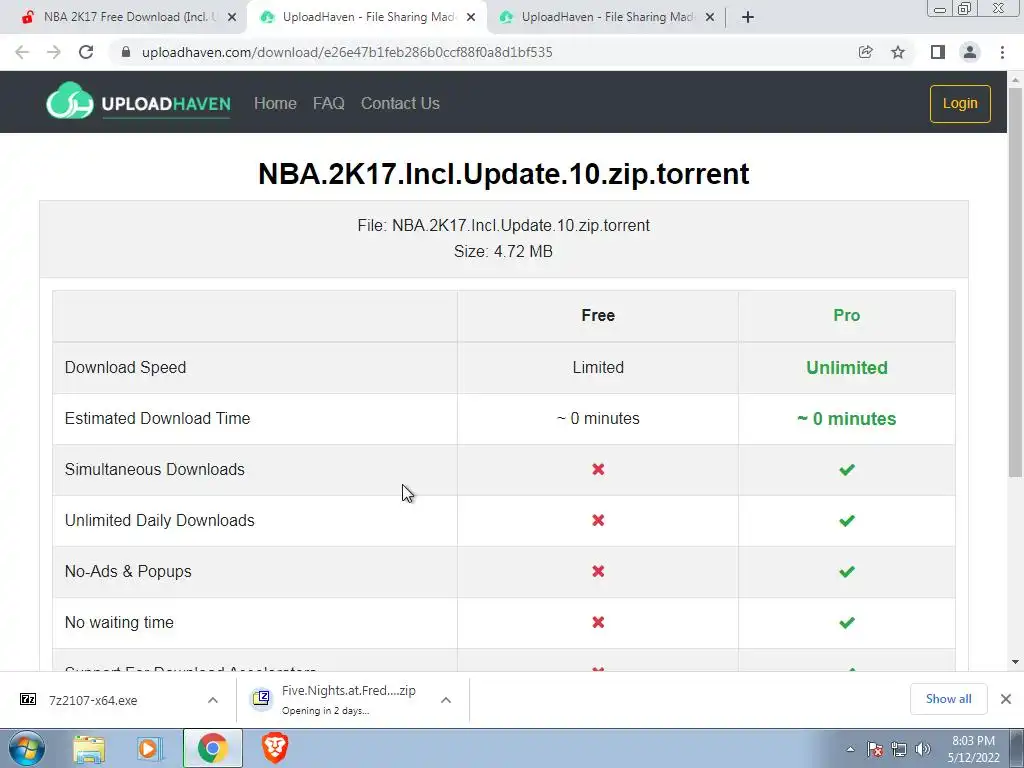Screen dimensions: 1024x768
Task: Switch to the third UploadHaven tab
Action: [x=607, y=17]
